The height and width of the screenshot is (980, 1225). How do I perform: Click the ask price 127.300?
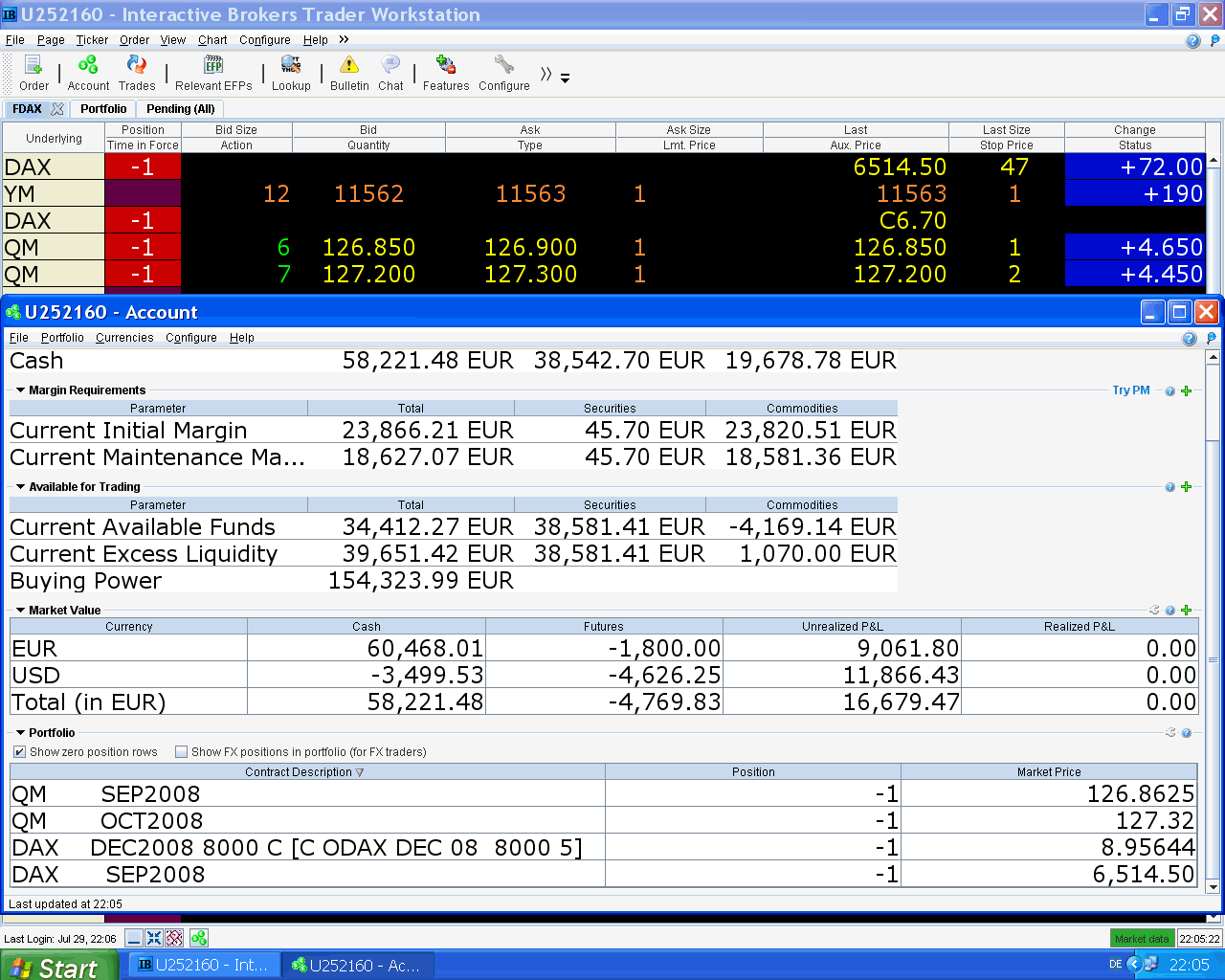tap(530, 275)
